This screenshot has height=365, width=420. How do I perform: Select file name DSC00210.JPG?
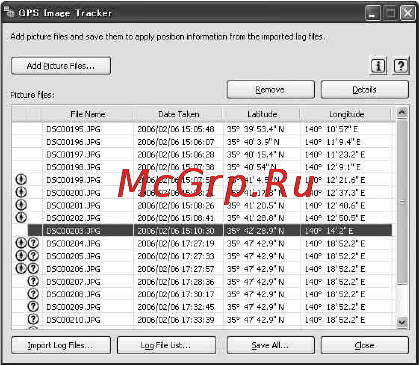coord(73,320)
